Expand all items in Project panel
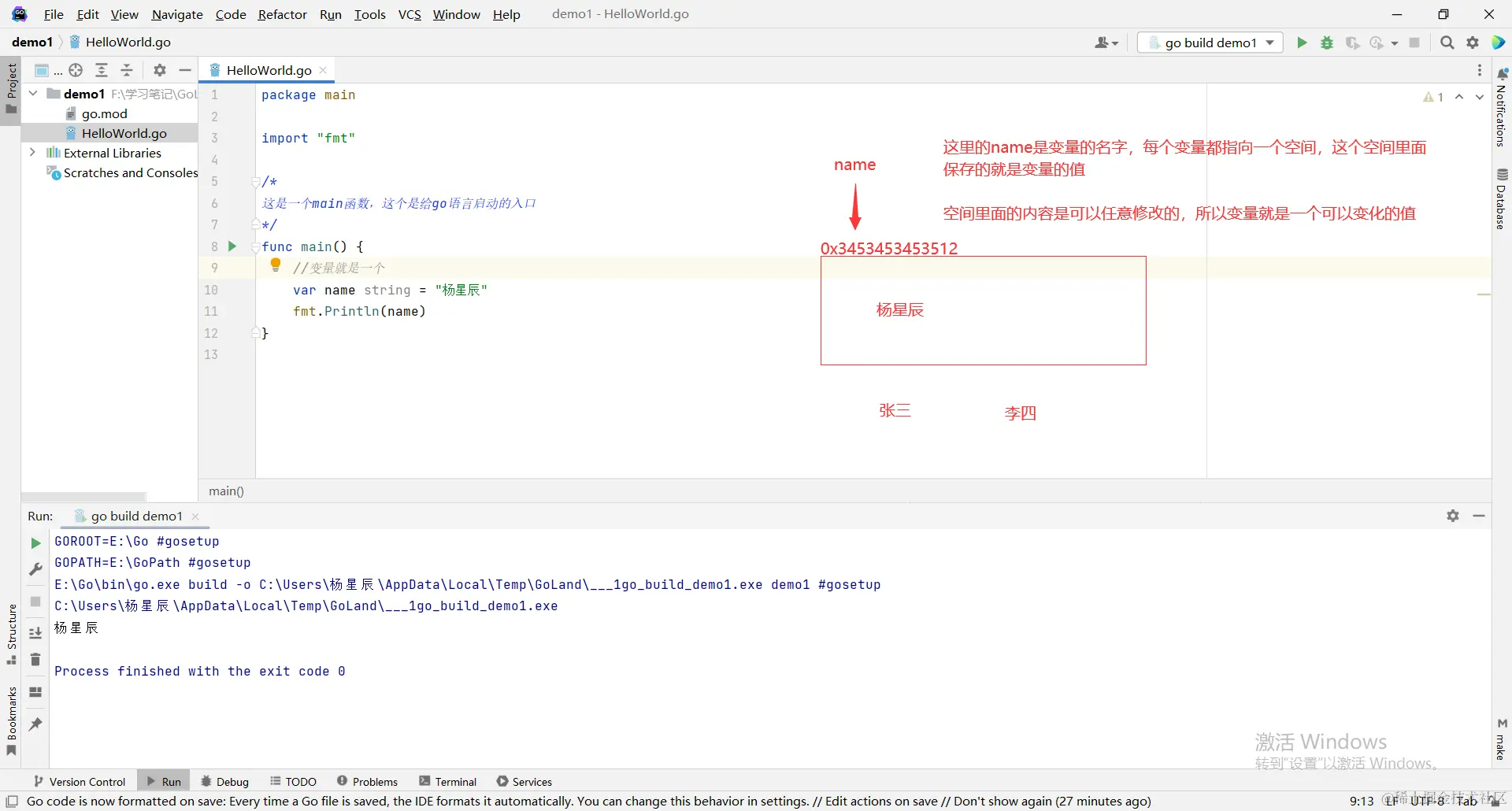The image size is (1512, 811). click(x=102, y=70)
